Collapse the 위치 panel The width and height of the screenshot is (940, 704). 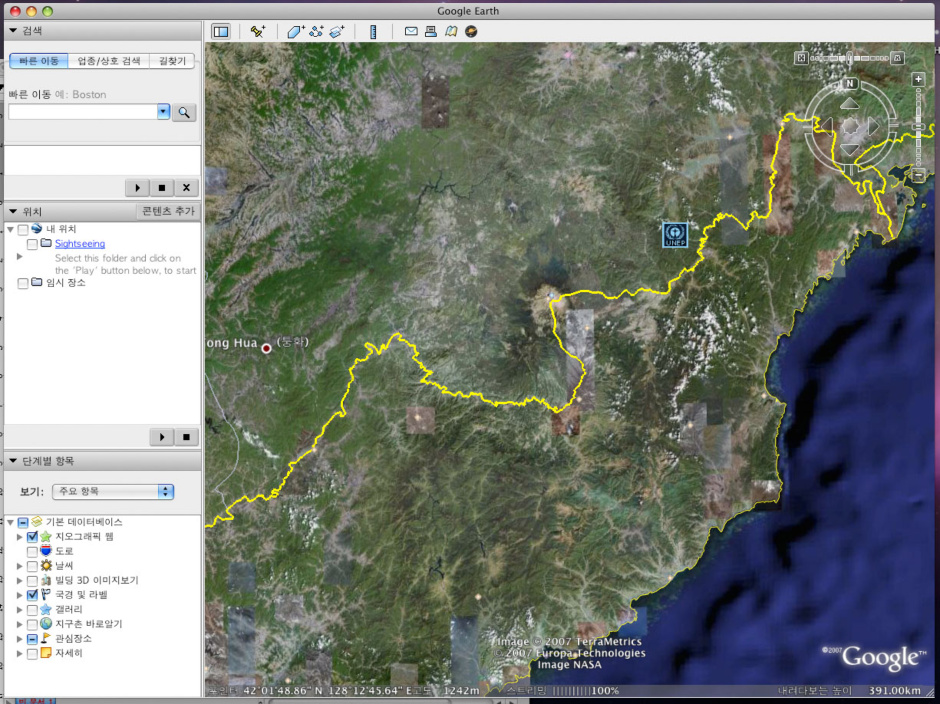[13, 212]
